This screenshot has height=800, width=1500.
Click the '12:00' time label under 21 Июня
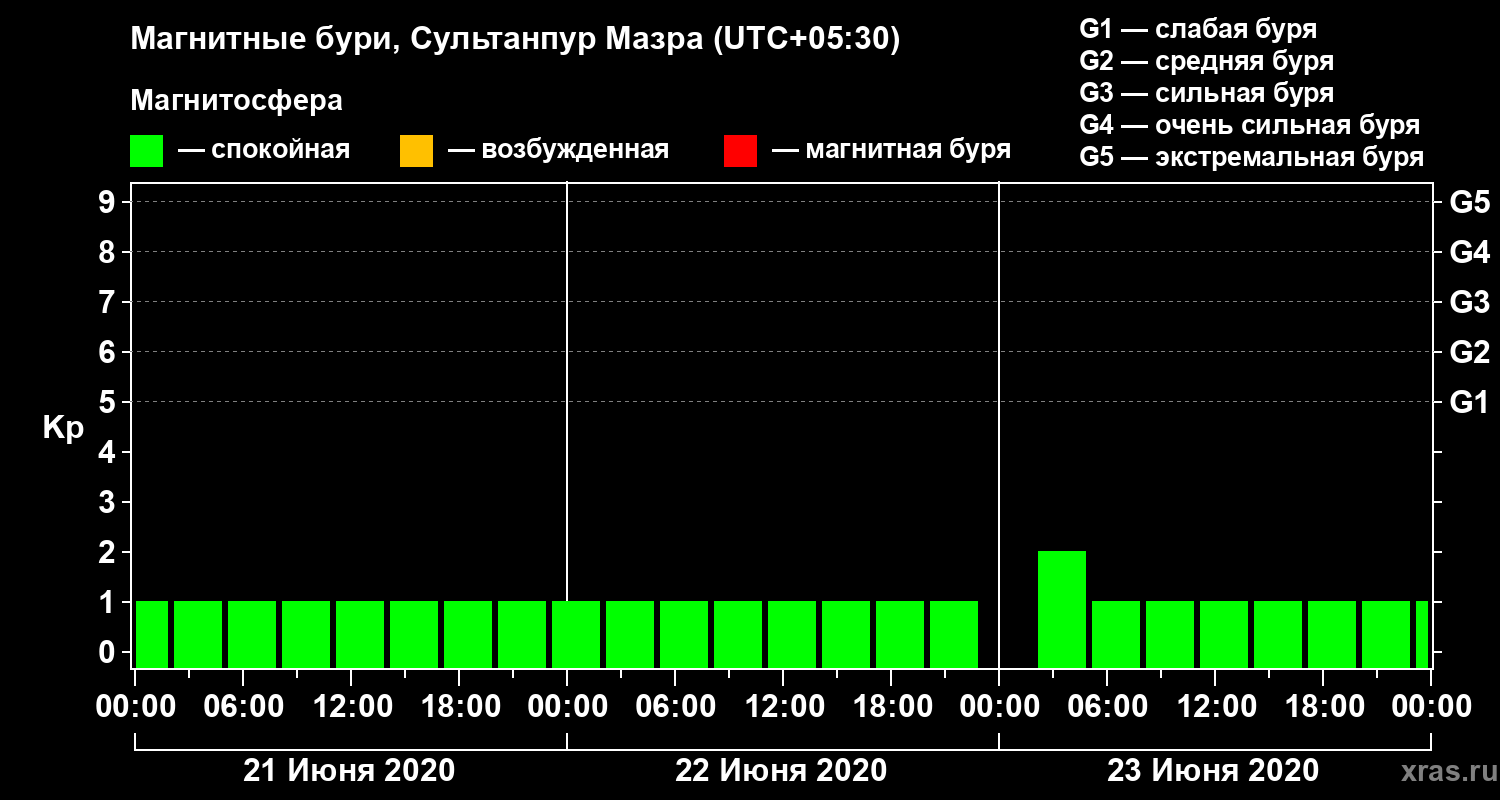coord(351,707)
